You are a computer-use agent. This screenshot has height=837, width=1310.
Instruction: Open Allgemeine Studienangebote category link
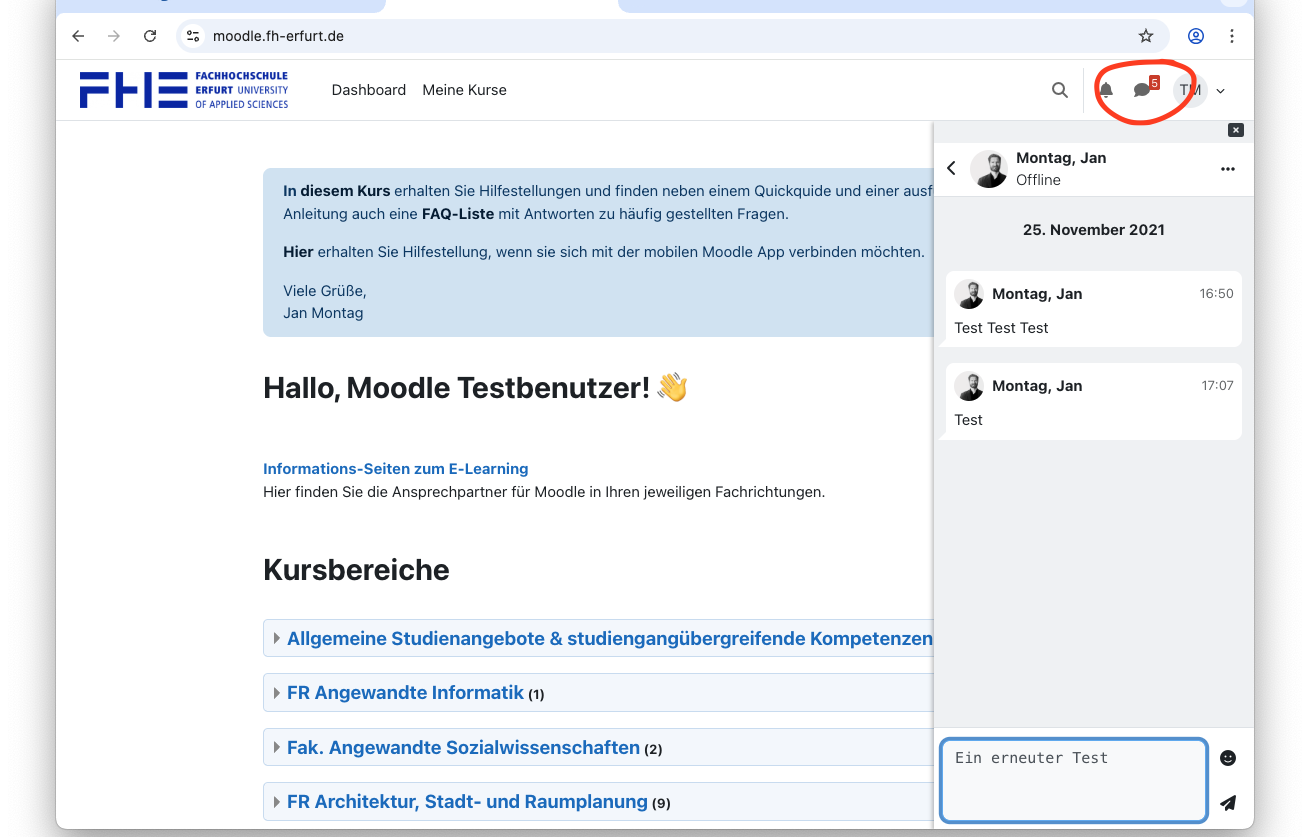coord(608,638)
